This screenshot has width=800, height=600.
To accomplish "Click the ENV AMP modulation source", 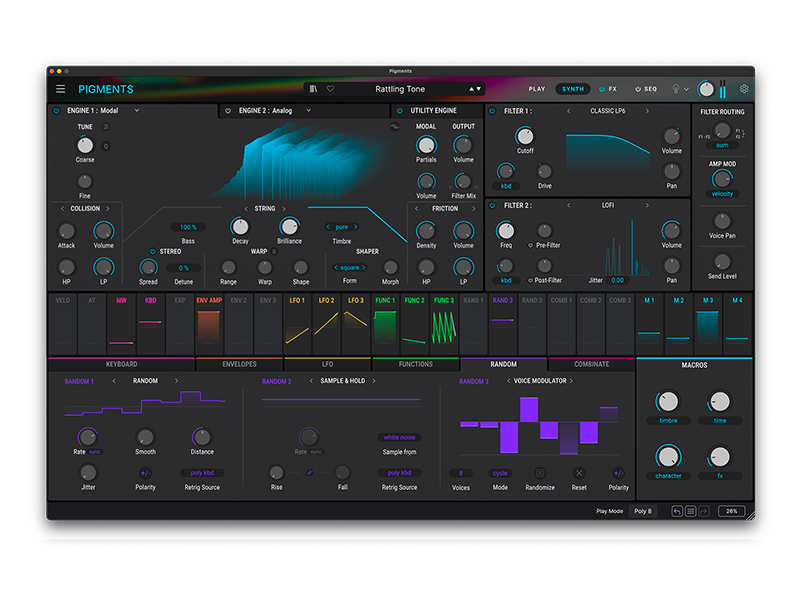I will click(x=209, y=323).
